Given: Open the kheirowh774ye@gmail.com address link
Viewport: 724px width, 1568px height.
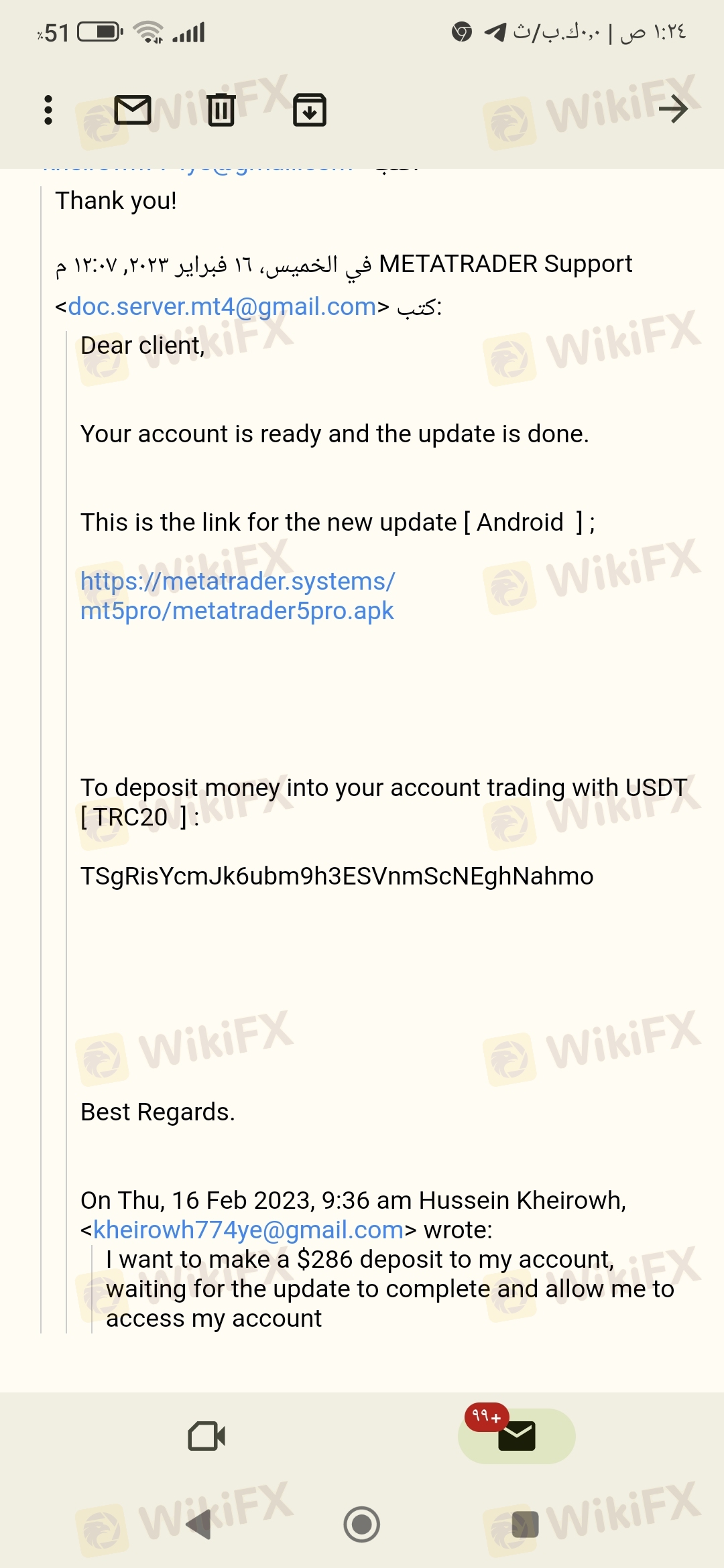Looking at the screenshot, I should pyautogui.click(x=248, y=1230).
